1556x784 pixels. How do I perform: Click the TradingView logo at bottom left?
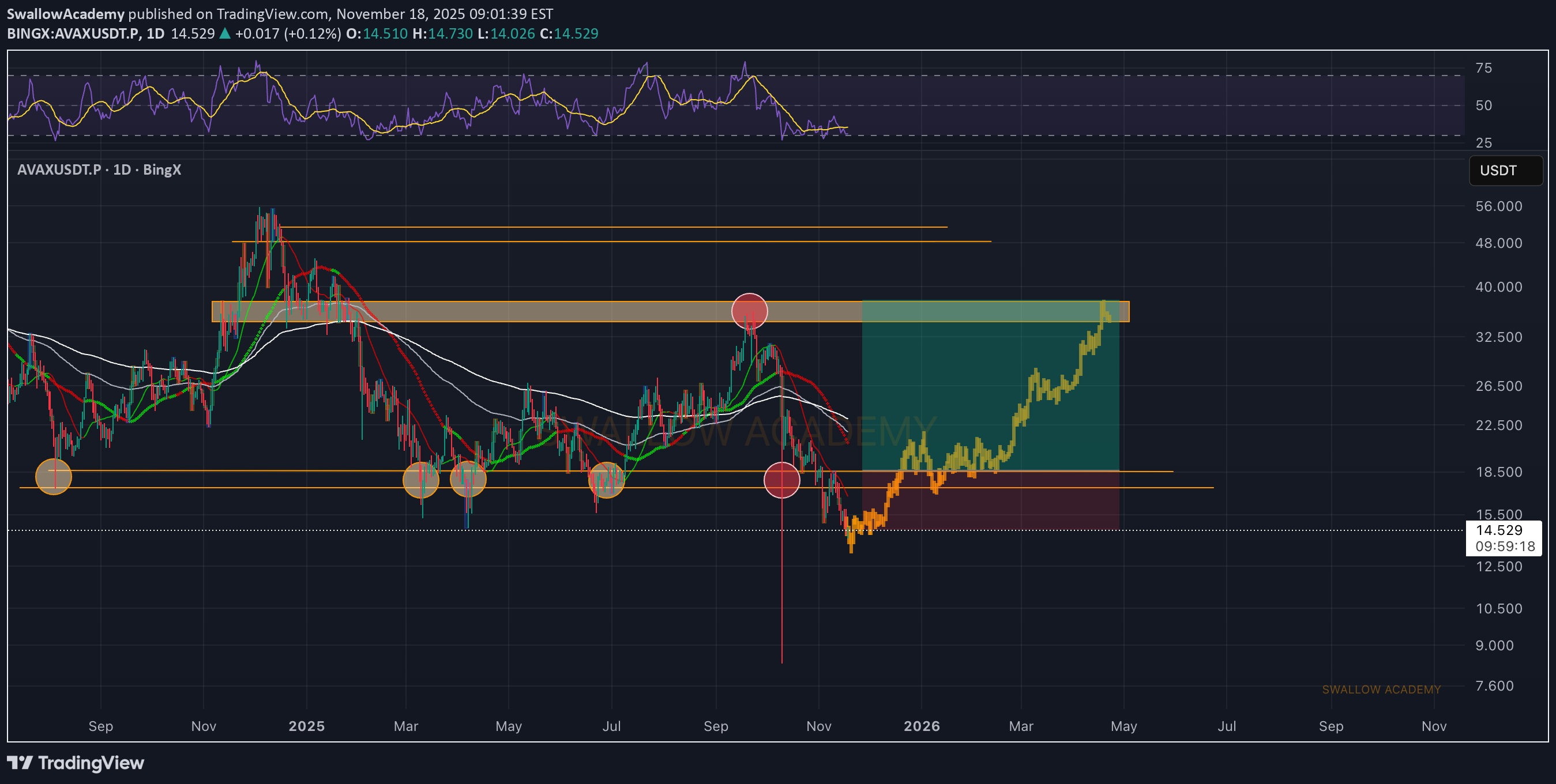coord(76,763)
